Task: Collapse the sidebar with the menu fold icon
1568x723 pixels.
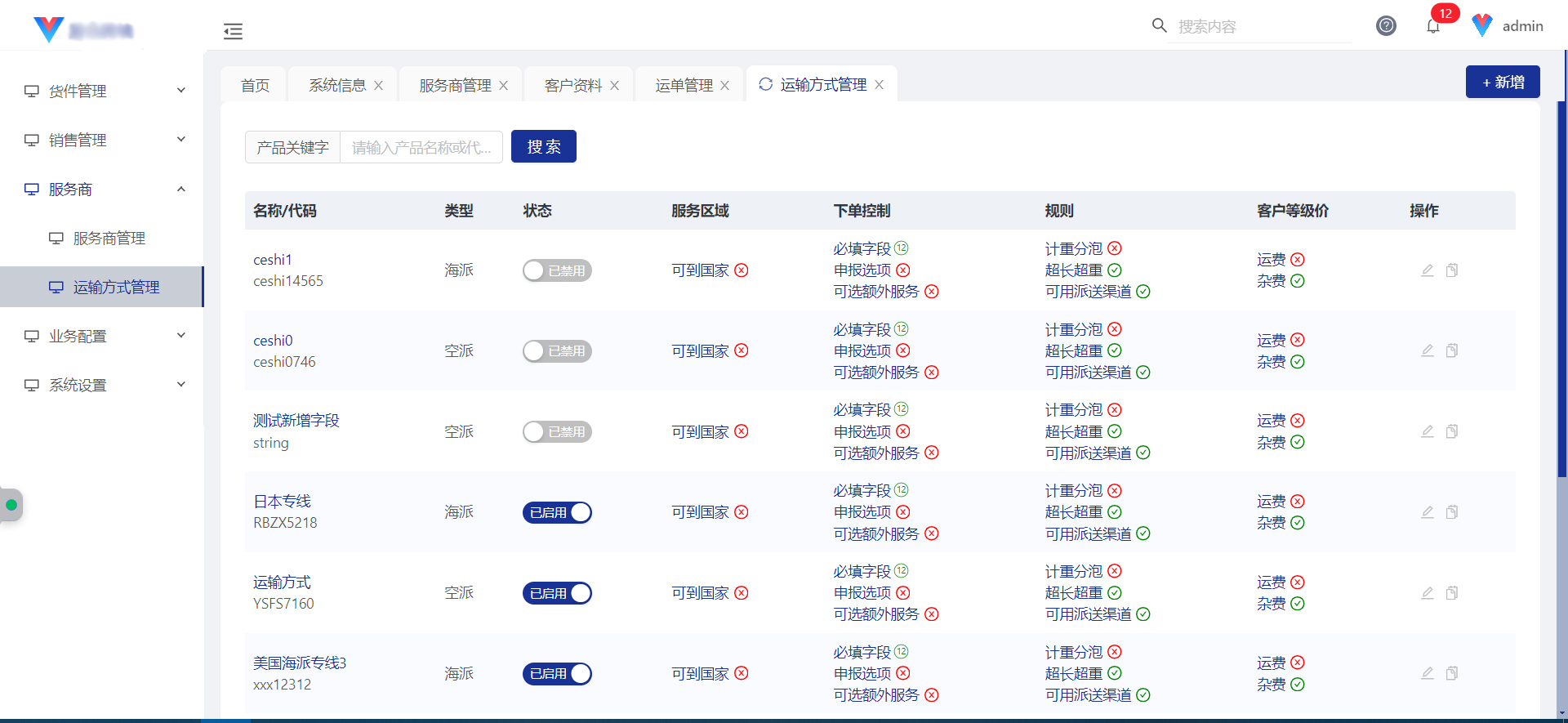Action: (233, 31)
